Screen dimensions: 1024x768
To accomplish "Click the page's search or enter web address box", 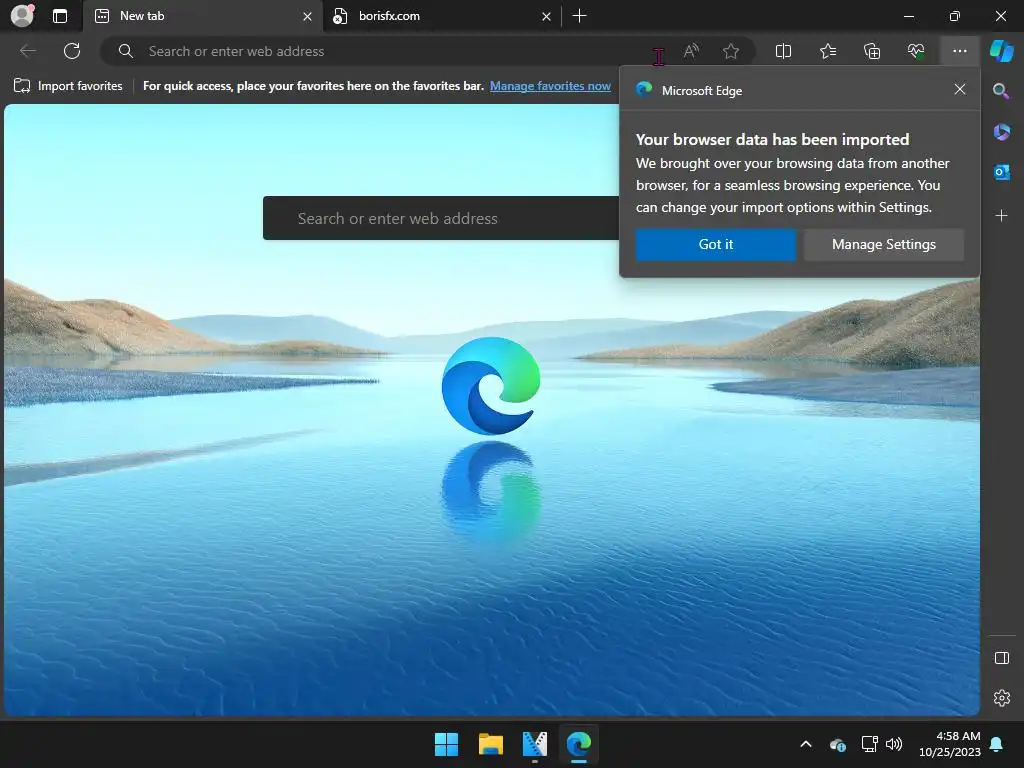I will pyautogui.click(x=441, y=218).
